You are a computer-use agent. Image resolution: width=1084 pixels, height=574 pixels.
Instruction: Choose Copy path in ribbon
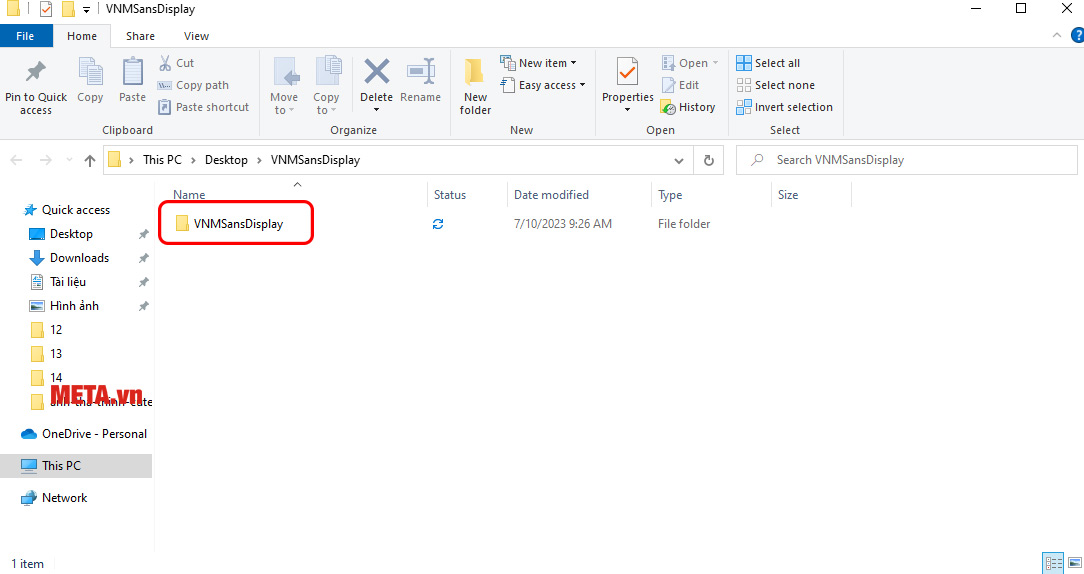point(193,85)
